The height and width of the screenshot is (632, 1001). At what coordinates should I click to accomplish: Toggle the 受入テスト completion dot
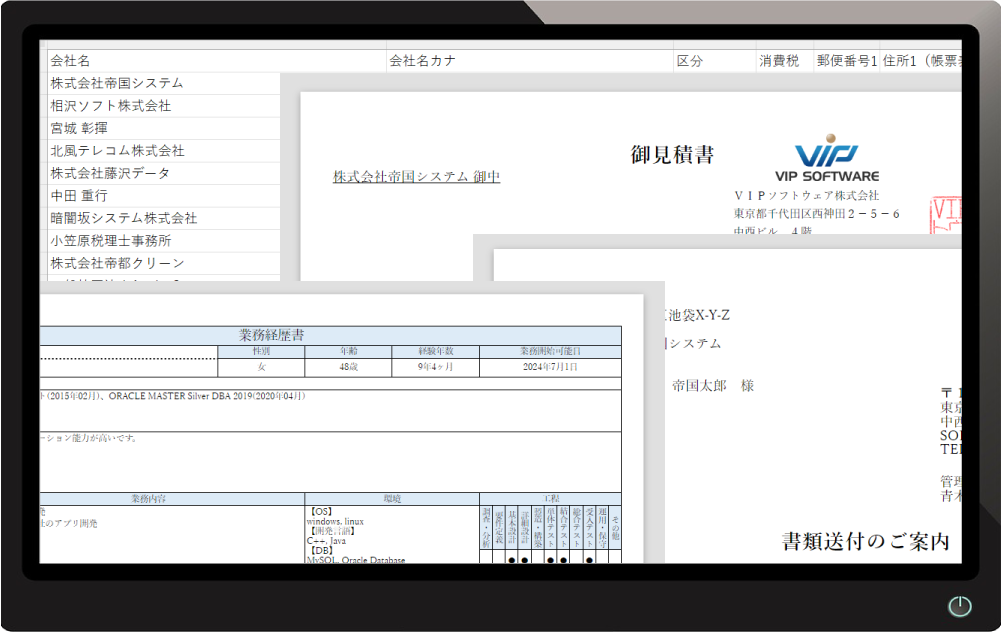(589, 560)
